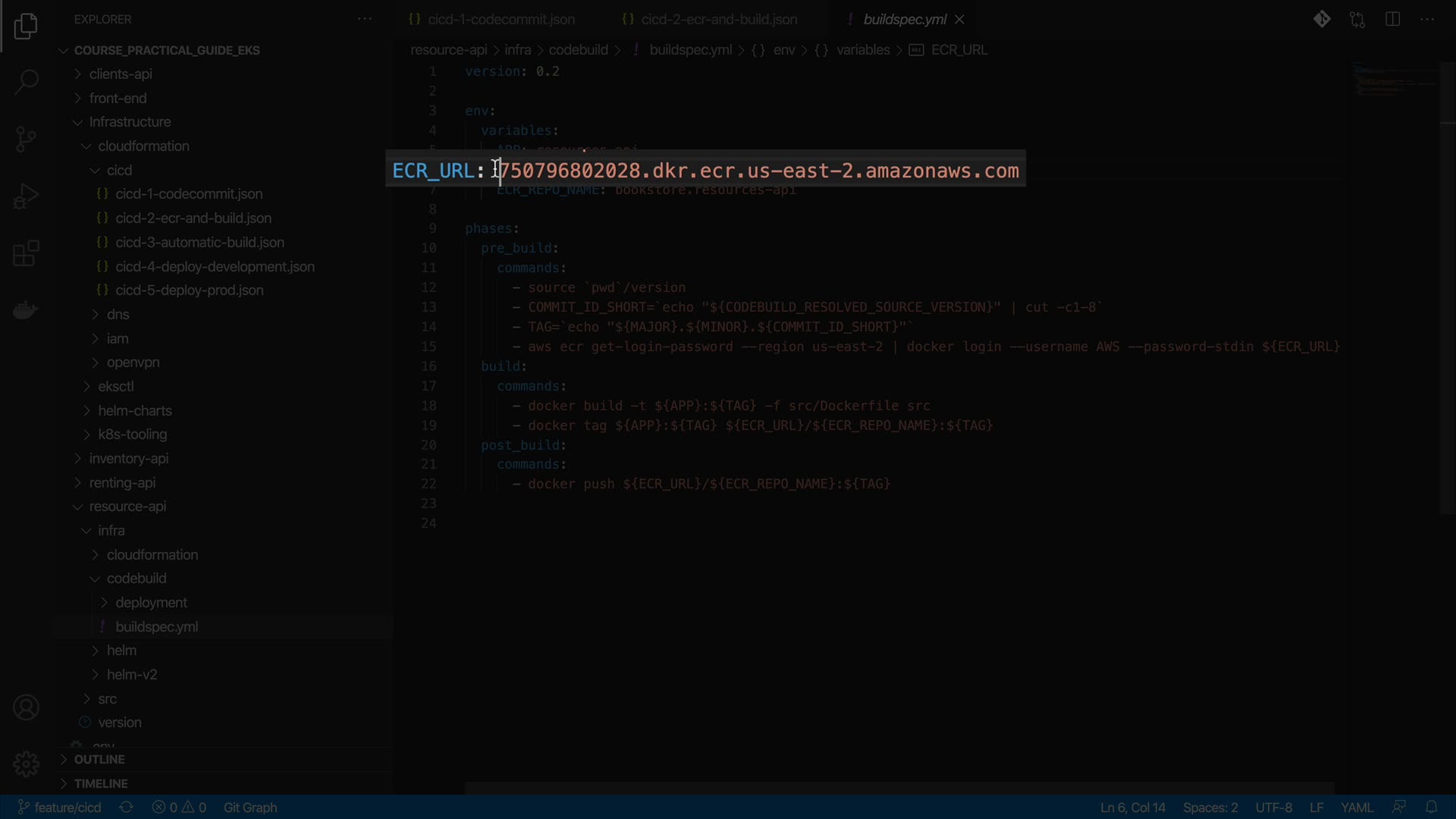
Task: Open the Manage gear icon
Action: pyautogui.click(x=26, y=764)
